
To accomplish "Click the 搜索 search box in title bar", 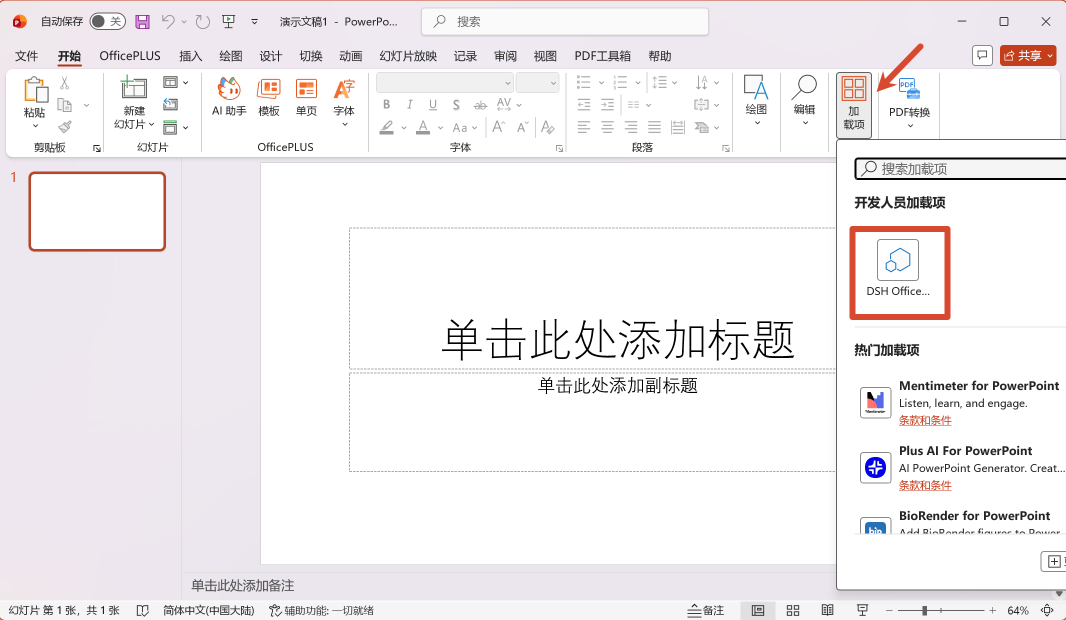I will pyautogui.click(x=565, y=22).
